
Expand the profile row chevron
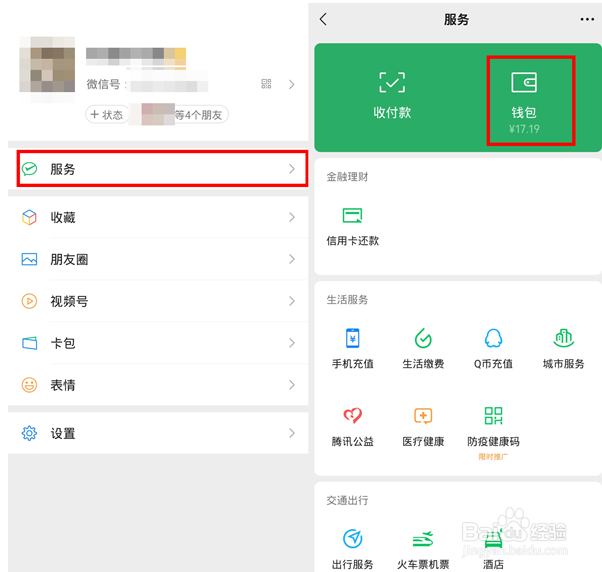coord(292,84)
